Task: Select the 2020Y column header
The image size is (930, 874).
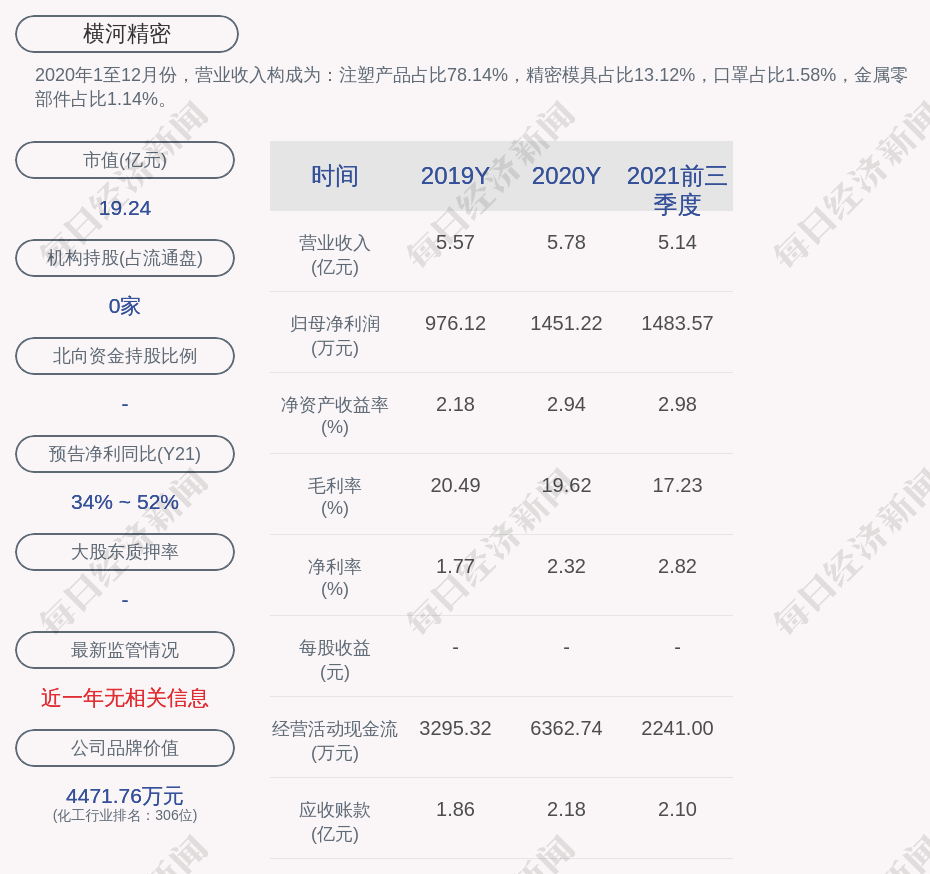Action: (566, 176)
